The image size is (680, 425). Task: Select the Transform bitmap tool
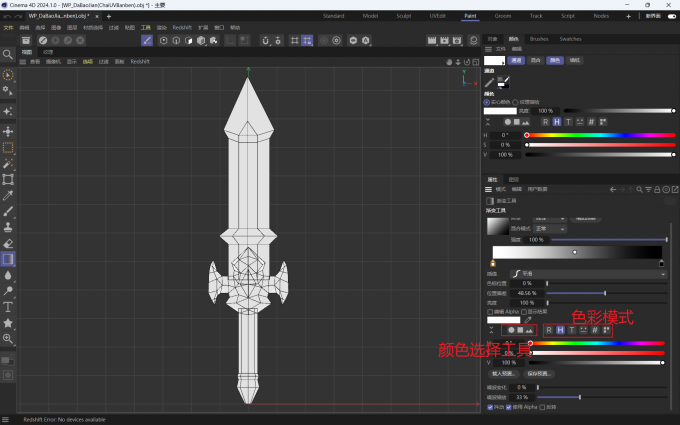(x=8, y=180)
